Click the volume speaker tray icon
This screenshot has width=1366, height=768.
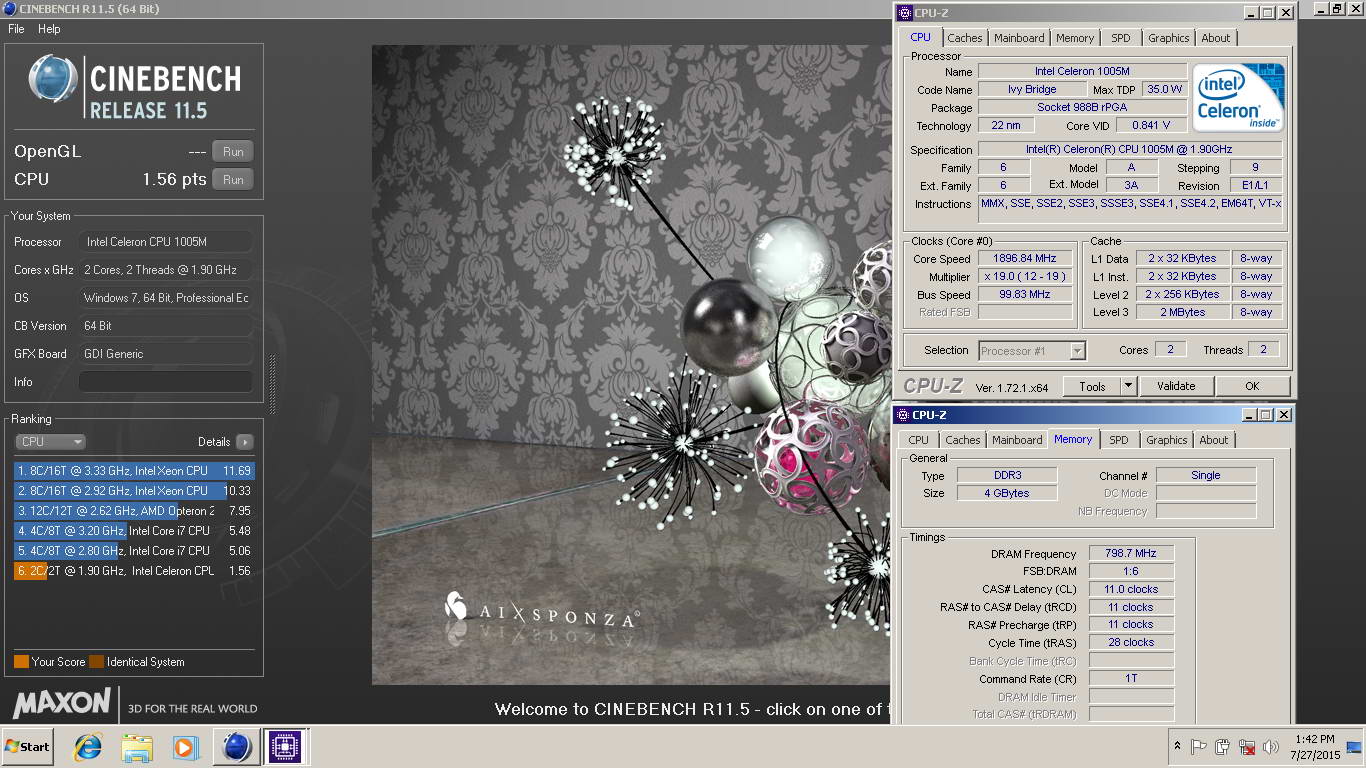pyautogui.click(x=1271, y=746)
